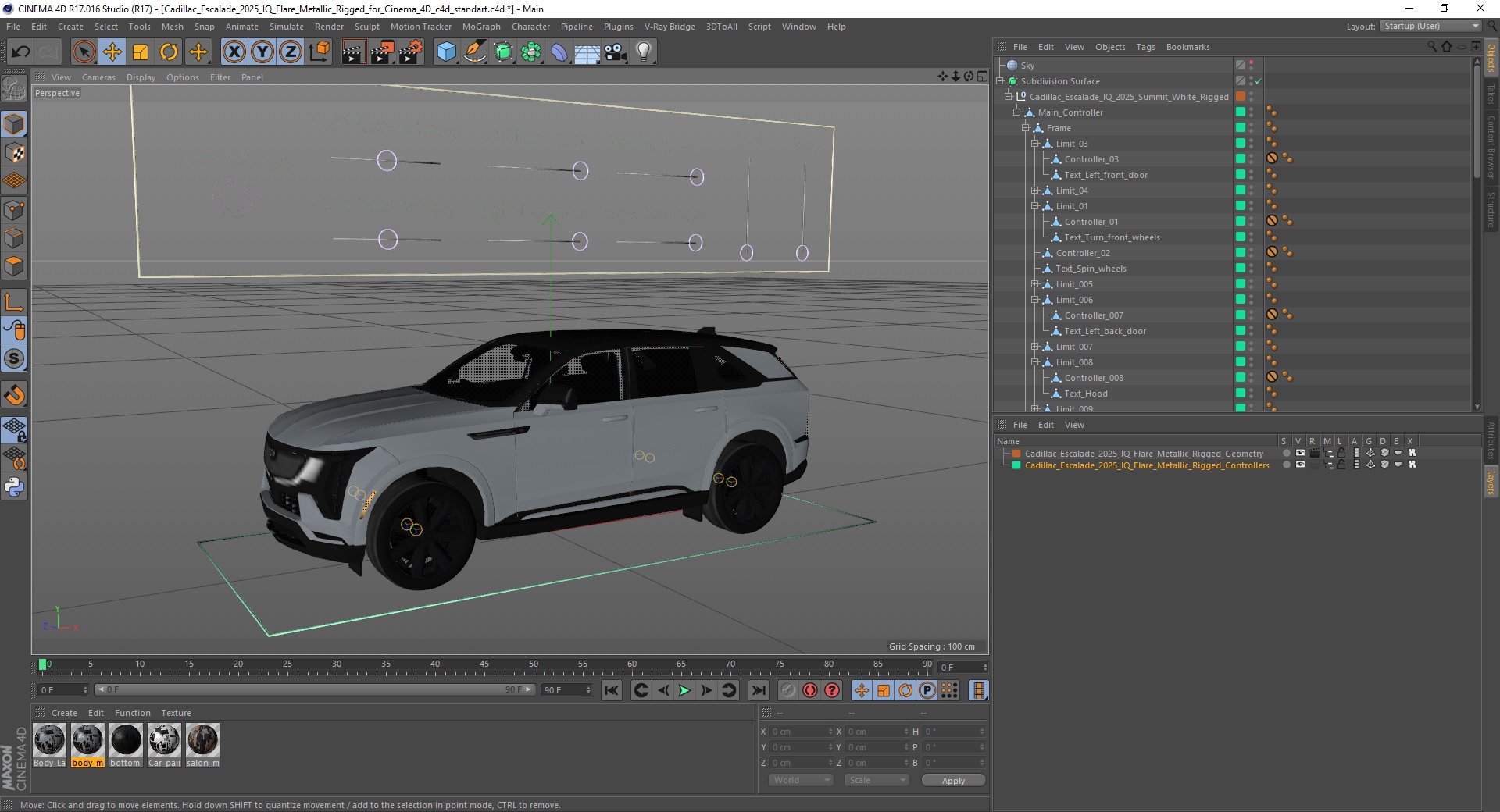Open Edit Render Settings
The width and height of the screenshot is (1500, 812).
click(411, 52)
